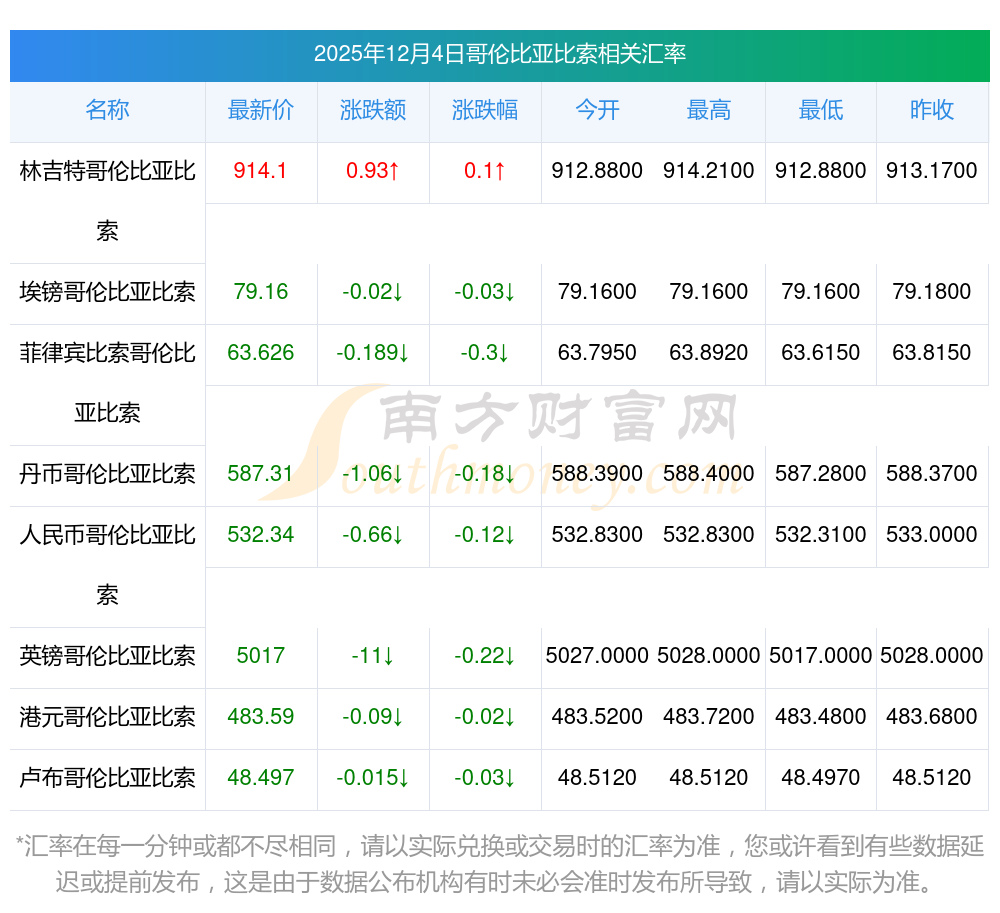Viewport: 1000px width, 913px height.
Task: Click the 2025年12月4日哥伦比亚比索相关汇率 title banner
Action: tap(499, 54)
